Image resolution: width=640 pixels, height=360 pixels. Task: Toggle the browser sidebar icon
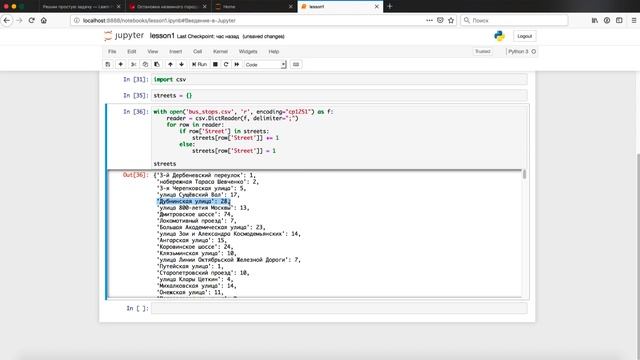pyautogui.click(x=619, y=20)
